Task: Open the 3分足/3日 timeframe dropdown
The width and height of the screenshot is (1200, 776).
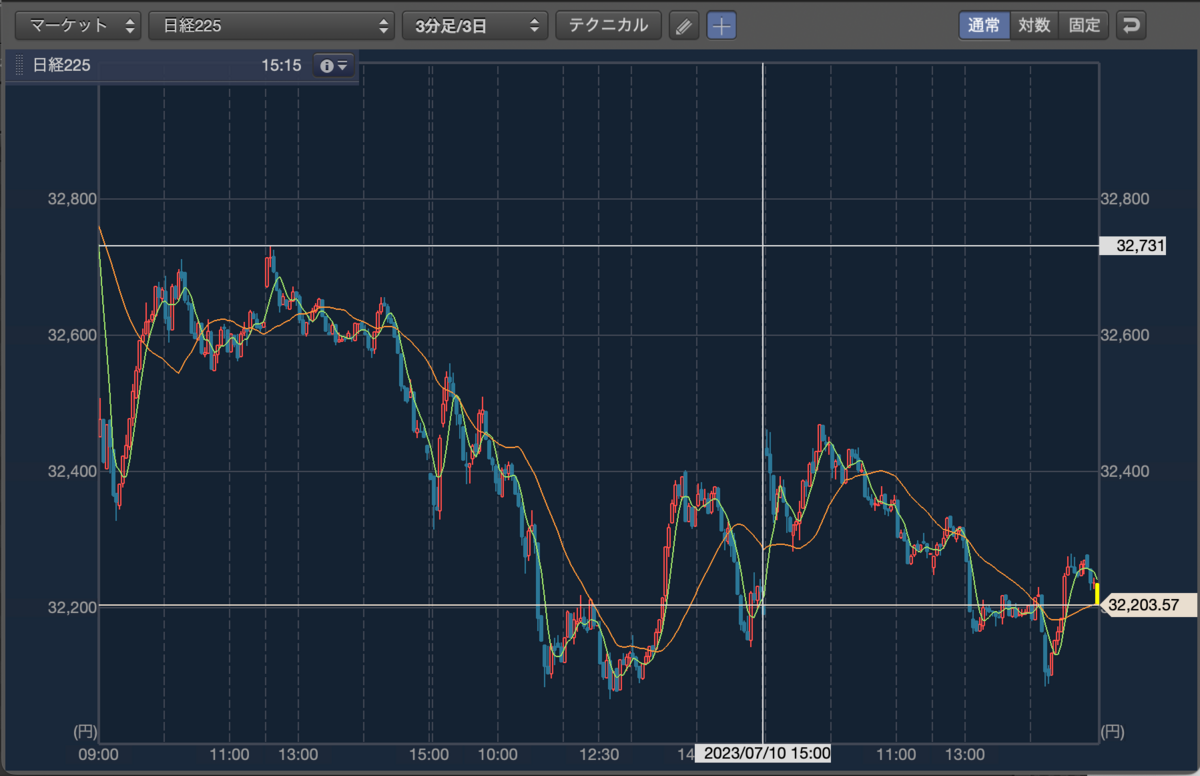Action: 476,26
